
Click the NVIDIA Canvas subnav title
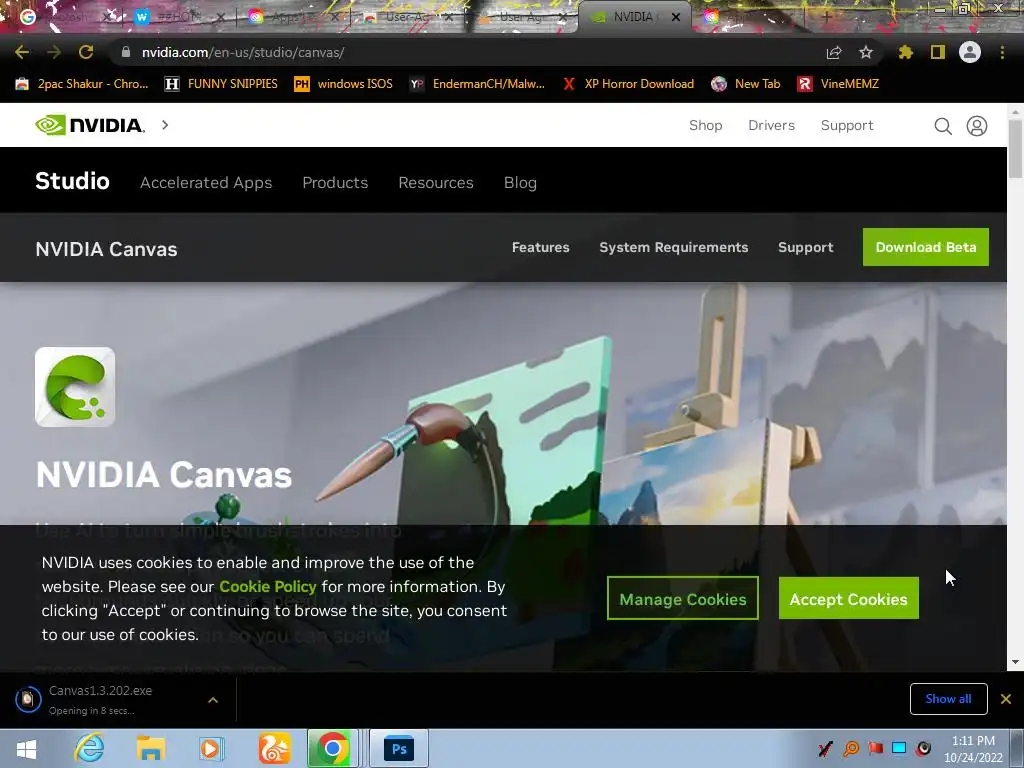106,249
